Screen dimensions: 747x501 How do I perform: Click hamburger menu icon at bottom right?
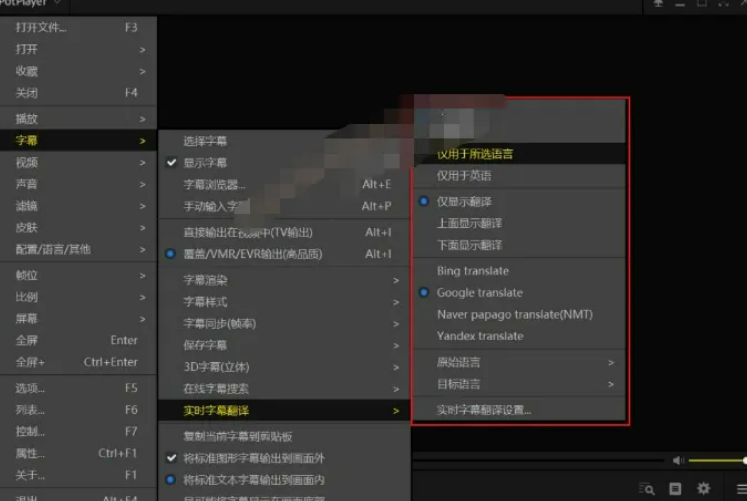pos(741,489)
